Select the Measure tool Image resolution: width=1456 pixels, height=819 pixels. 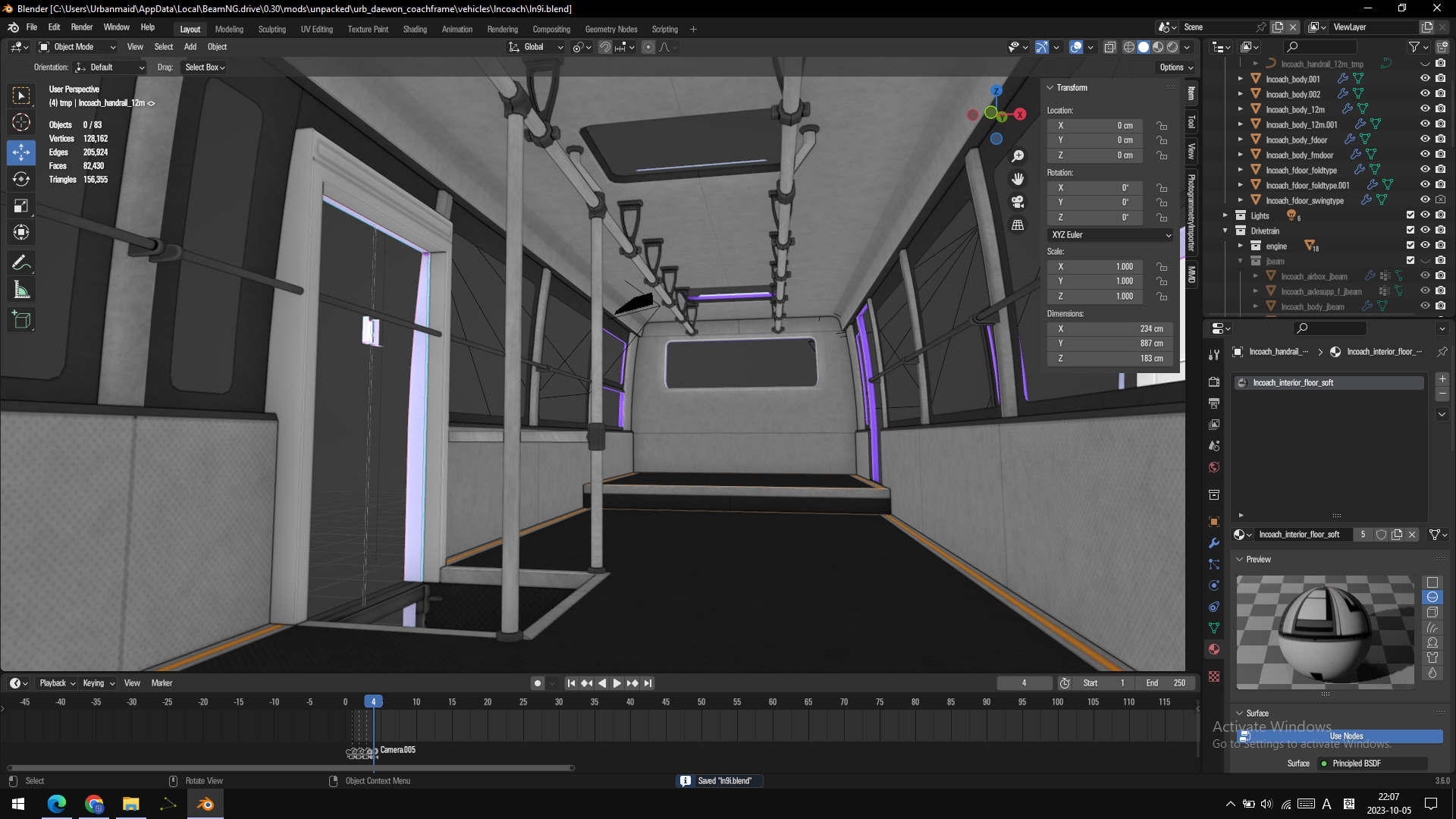21,290
